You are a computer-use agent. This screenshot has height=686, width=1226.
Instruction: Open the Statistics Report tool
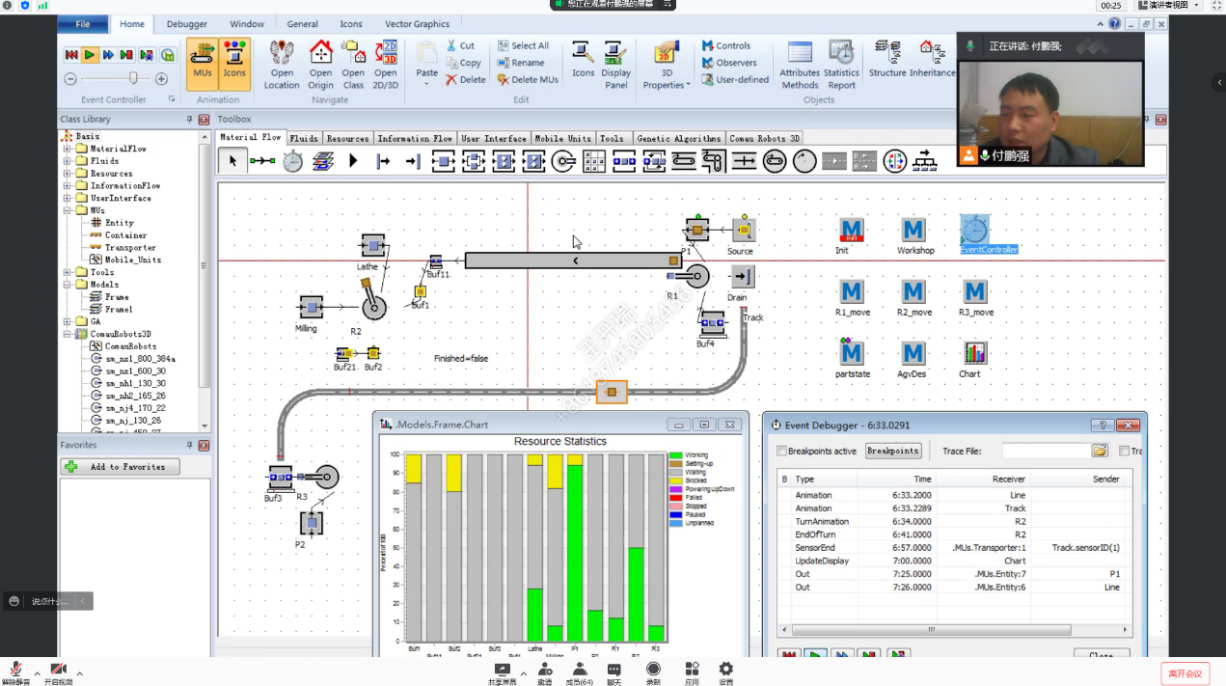click(x=841, y=62)
